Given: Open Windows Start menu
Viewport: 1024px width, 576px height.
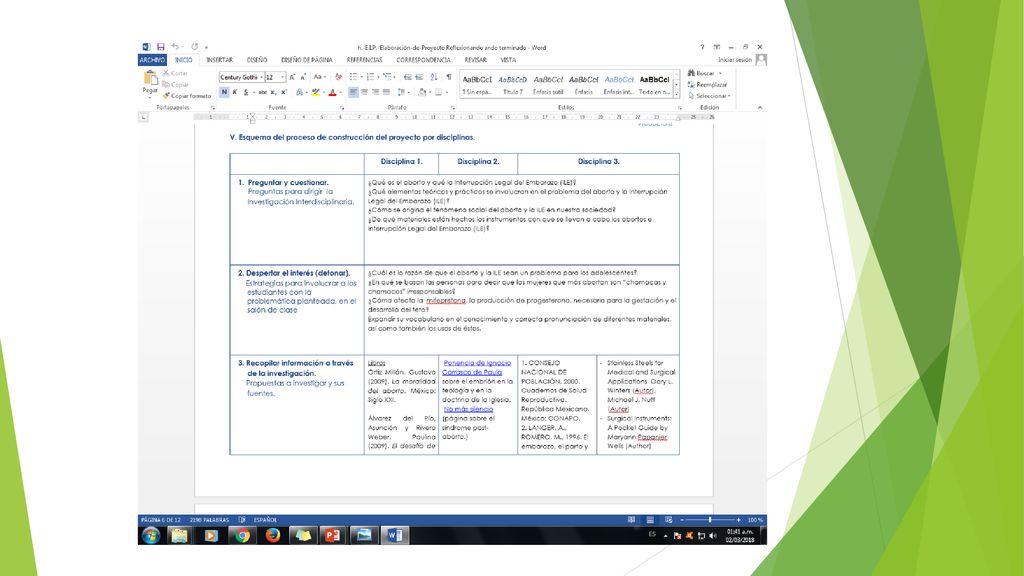Looking at the screenshot, I should click(x=151, y=536).
